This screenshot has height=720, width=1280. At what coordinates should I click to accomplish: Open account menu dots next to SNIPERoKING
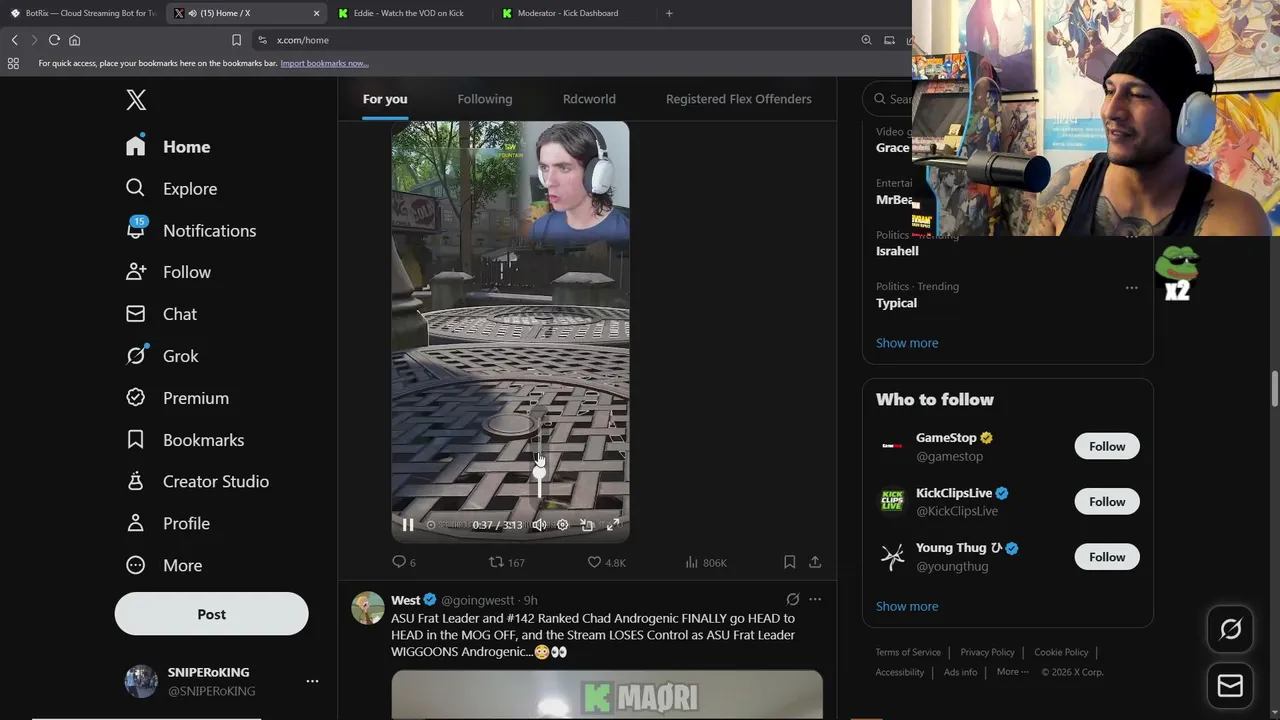click(312, 681)
